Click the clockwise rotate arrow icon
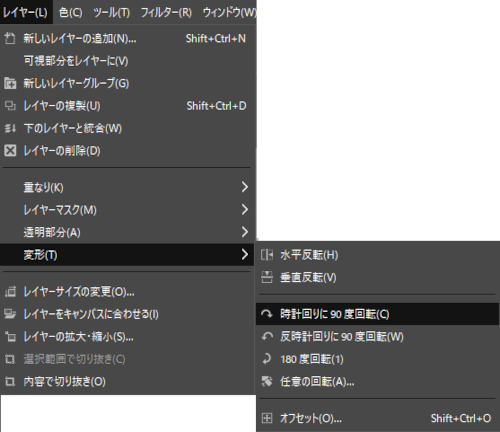Viewport: 500px width, 432px height. pyautogui.click(x=267, y=314)
